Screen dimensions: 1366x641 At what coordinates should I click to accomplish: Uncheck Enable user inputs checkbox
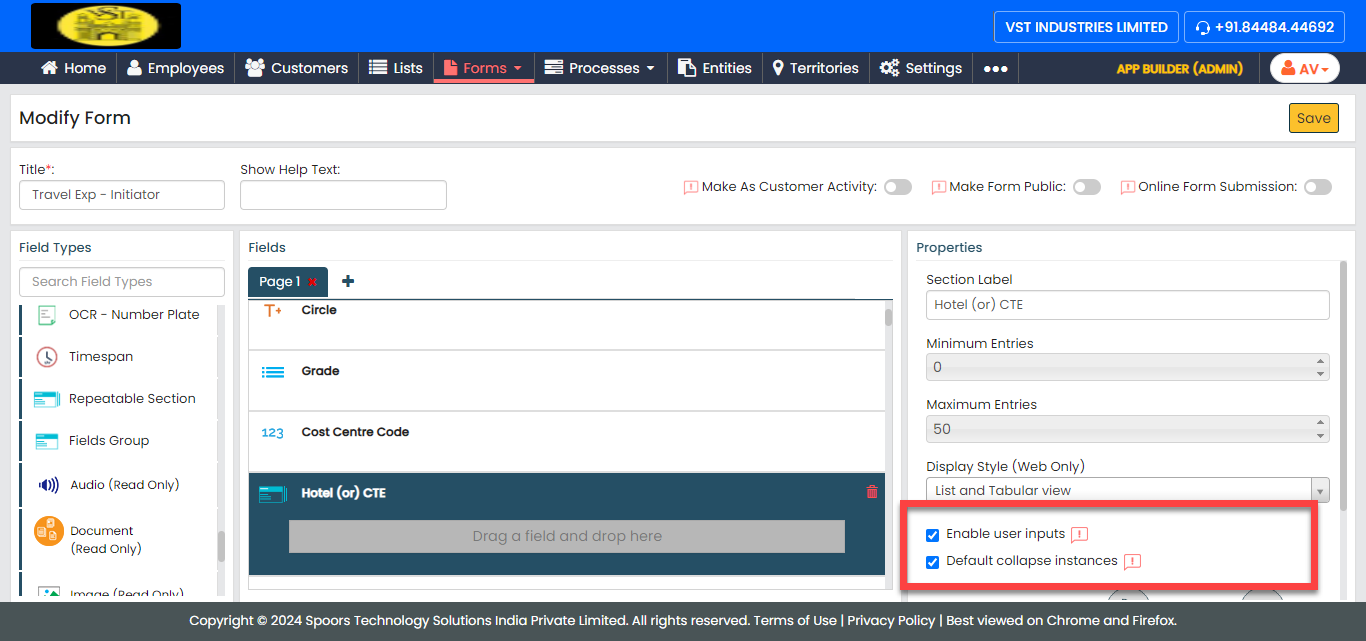pyautogui.click(x=933, y=535)
